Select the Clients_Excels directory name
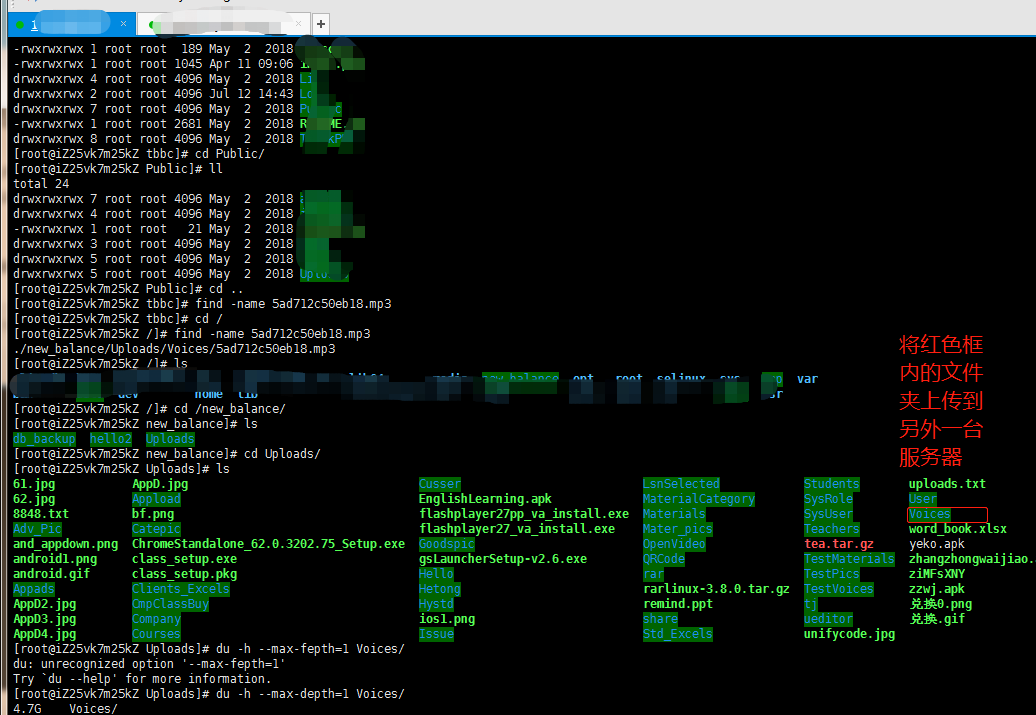Viewport: 1036px width, 715px height. (181, 589)
